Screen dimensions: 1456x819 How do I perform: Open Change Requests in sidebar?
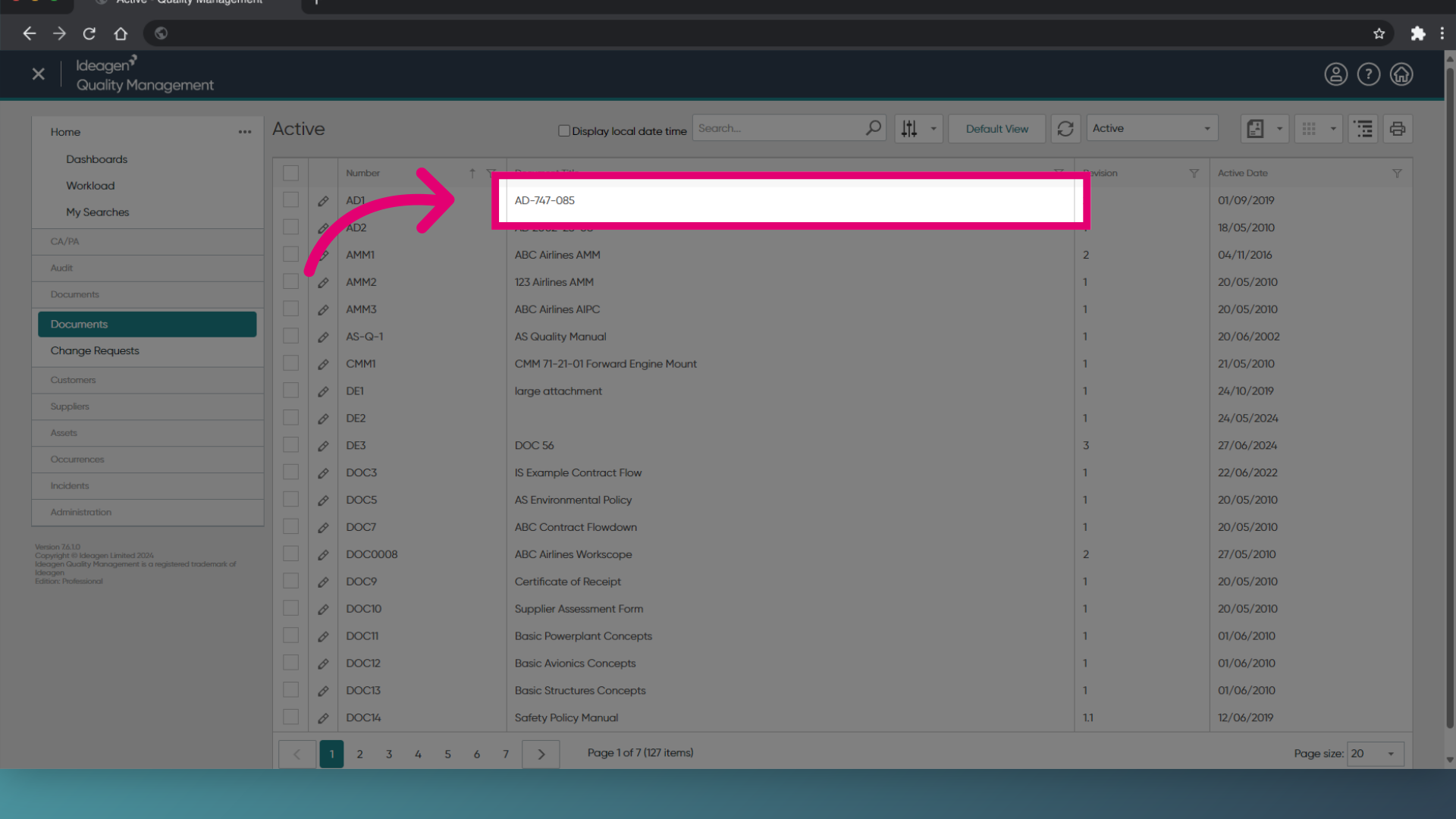[95, 351]
